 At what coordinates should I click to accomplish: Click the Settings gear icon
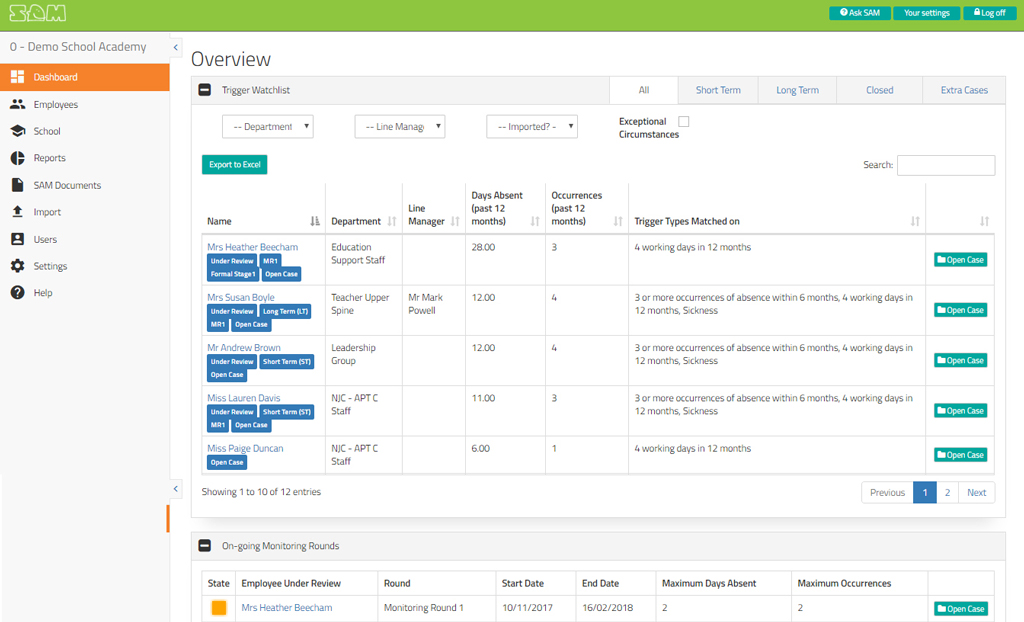click(18, 266)
